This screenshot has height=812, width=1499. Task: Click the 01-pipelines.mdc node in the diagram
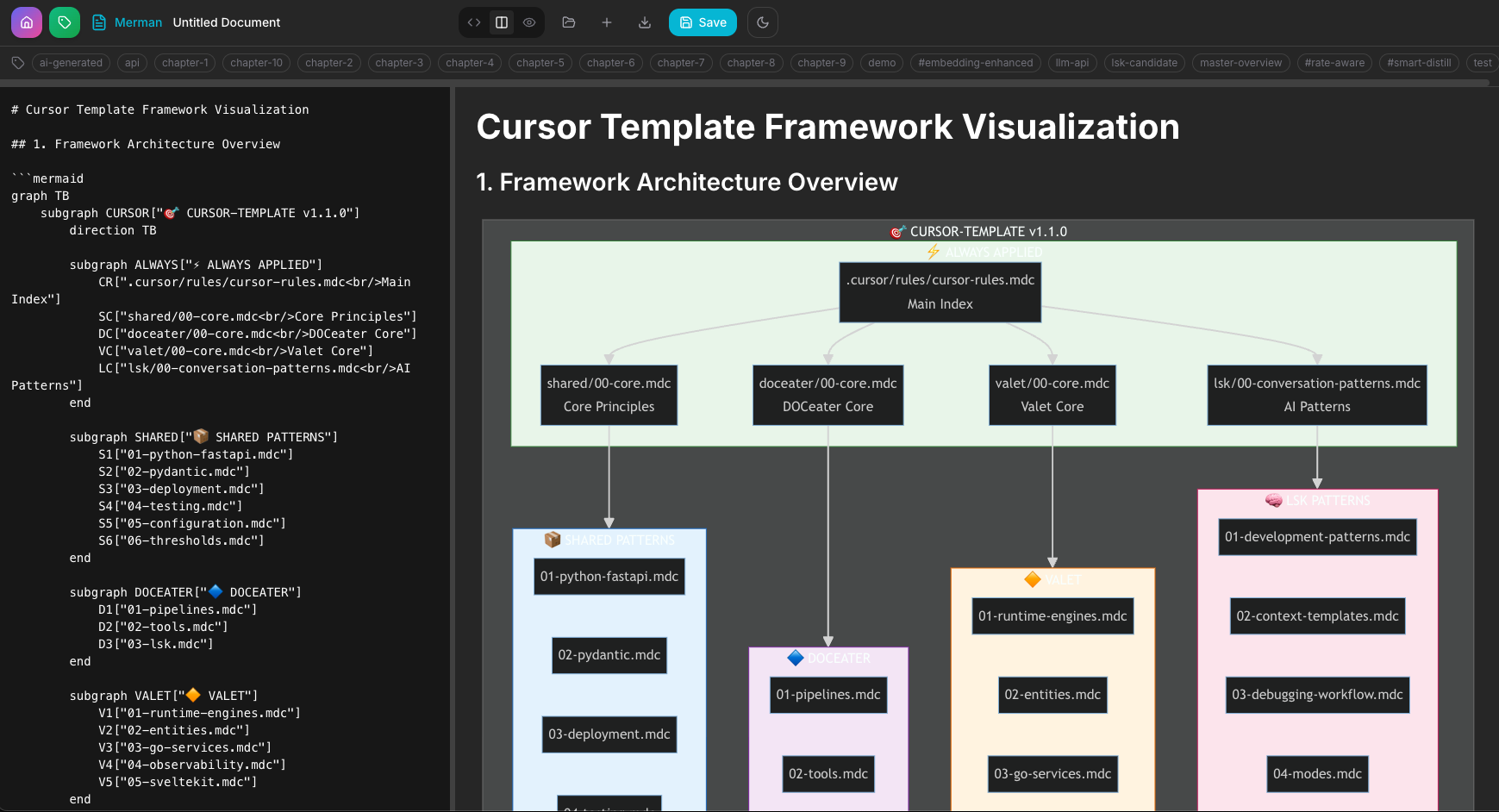point(828,695)
